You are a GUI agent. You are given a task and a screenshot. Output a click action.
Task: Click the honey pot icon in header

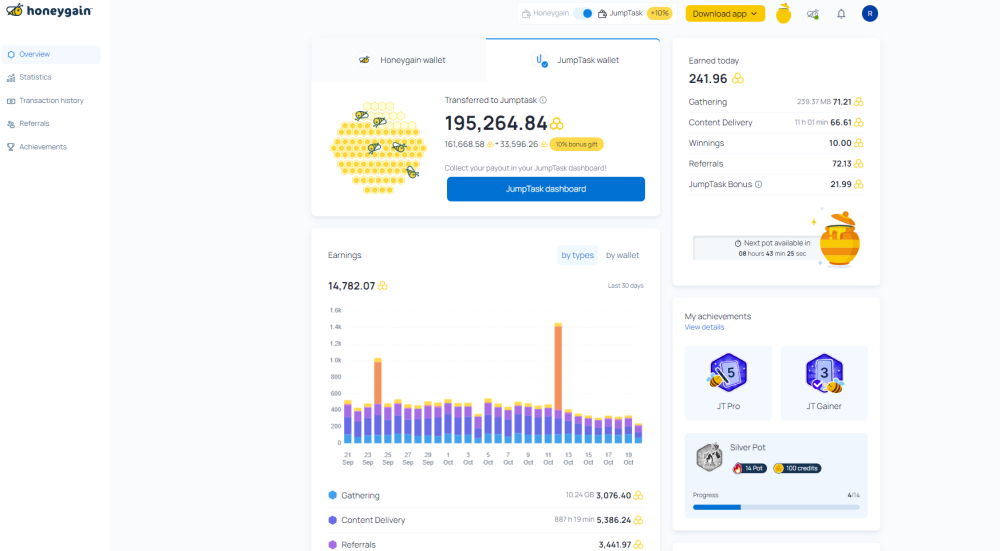click(x=783, y=13)
